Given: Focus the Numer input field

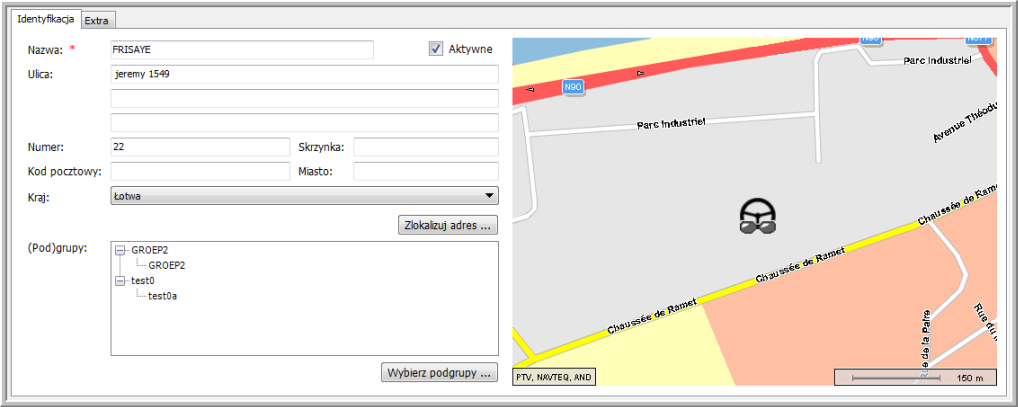Looking at the screenshot, I should click(x=199, y=147).
